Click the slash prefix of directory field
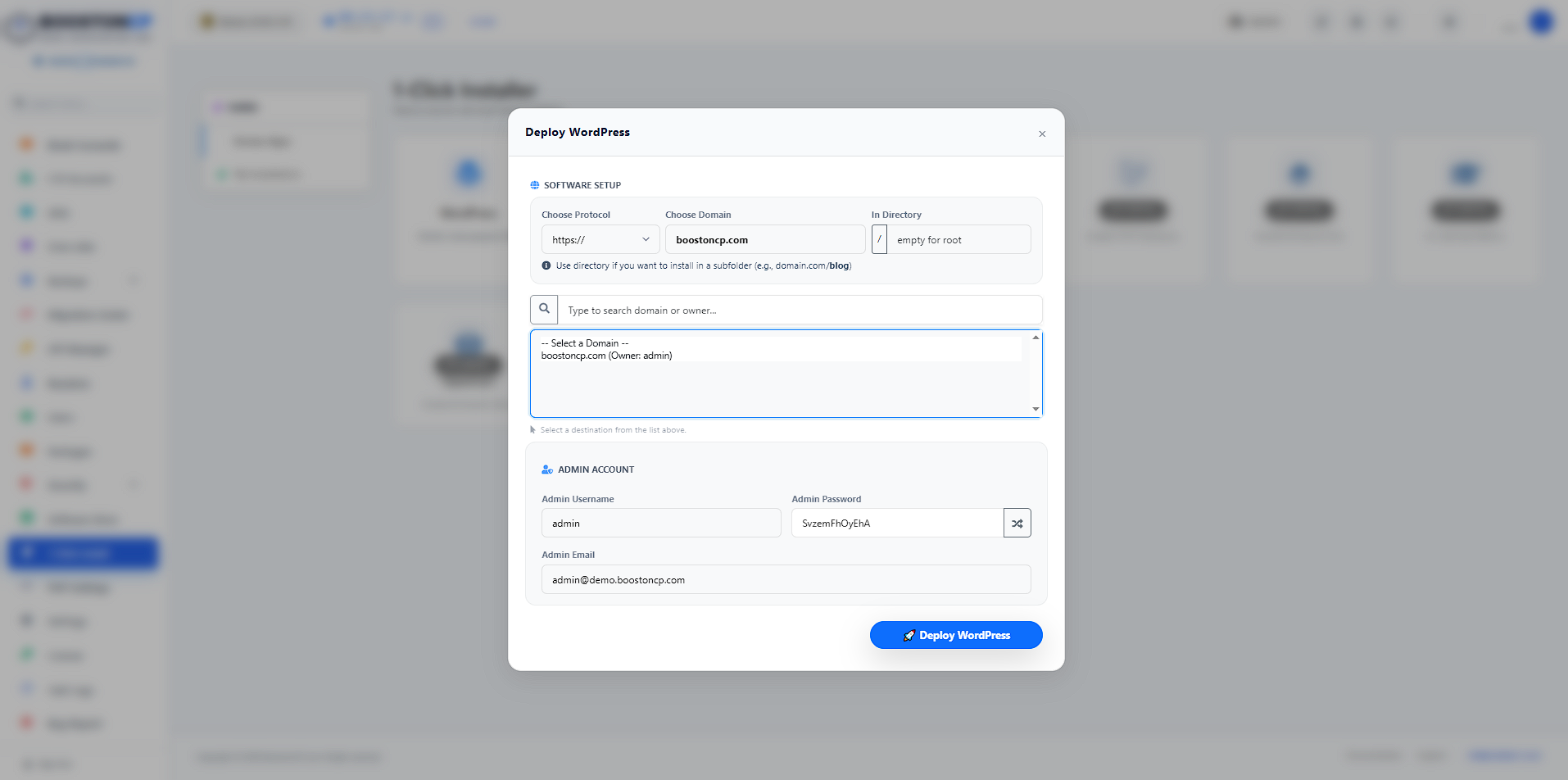This screenshot has height=780, width=1568. pyautogui.click(x=879, y=239)
